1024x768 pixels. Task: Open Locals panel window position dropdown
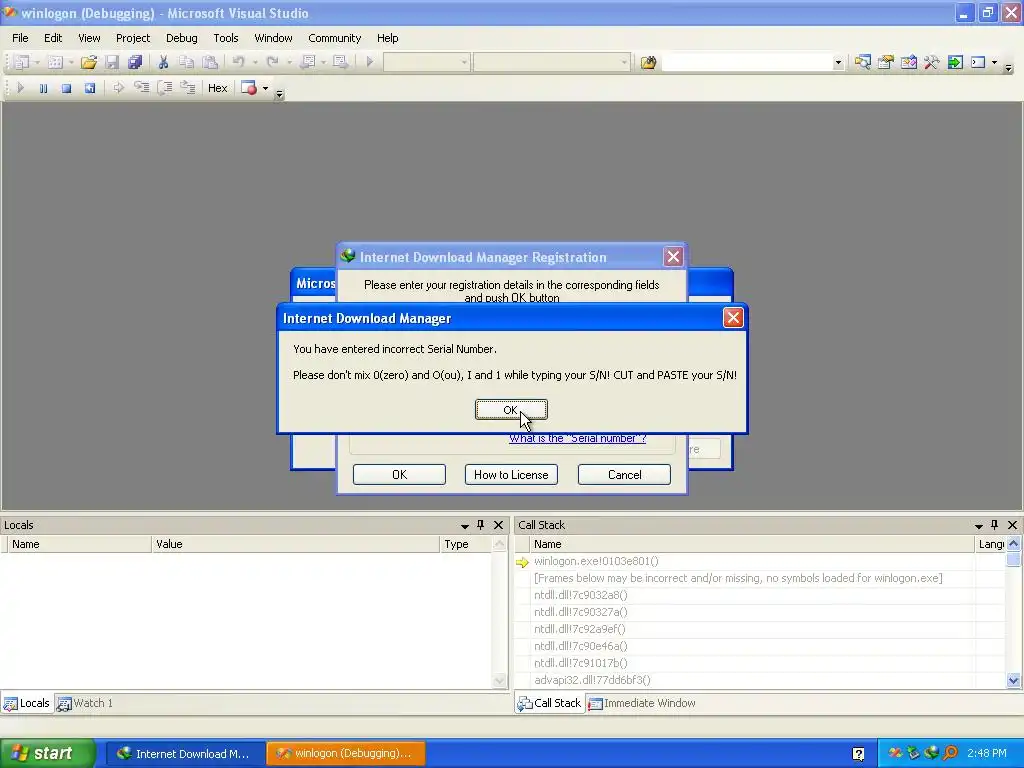point(464,525)
